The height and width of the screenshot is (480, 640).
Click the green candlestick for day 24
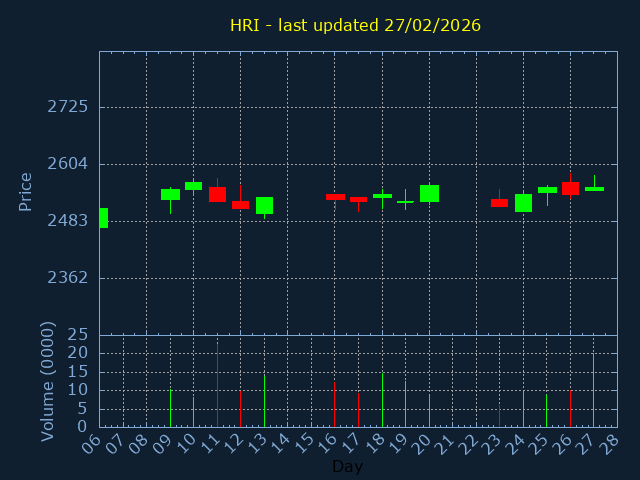523,203
